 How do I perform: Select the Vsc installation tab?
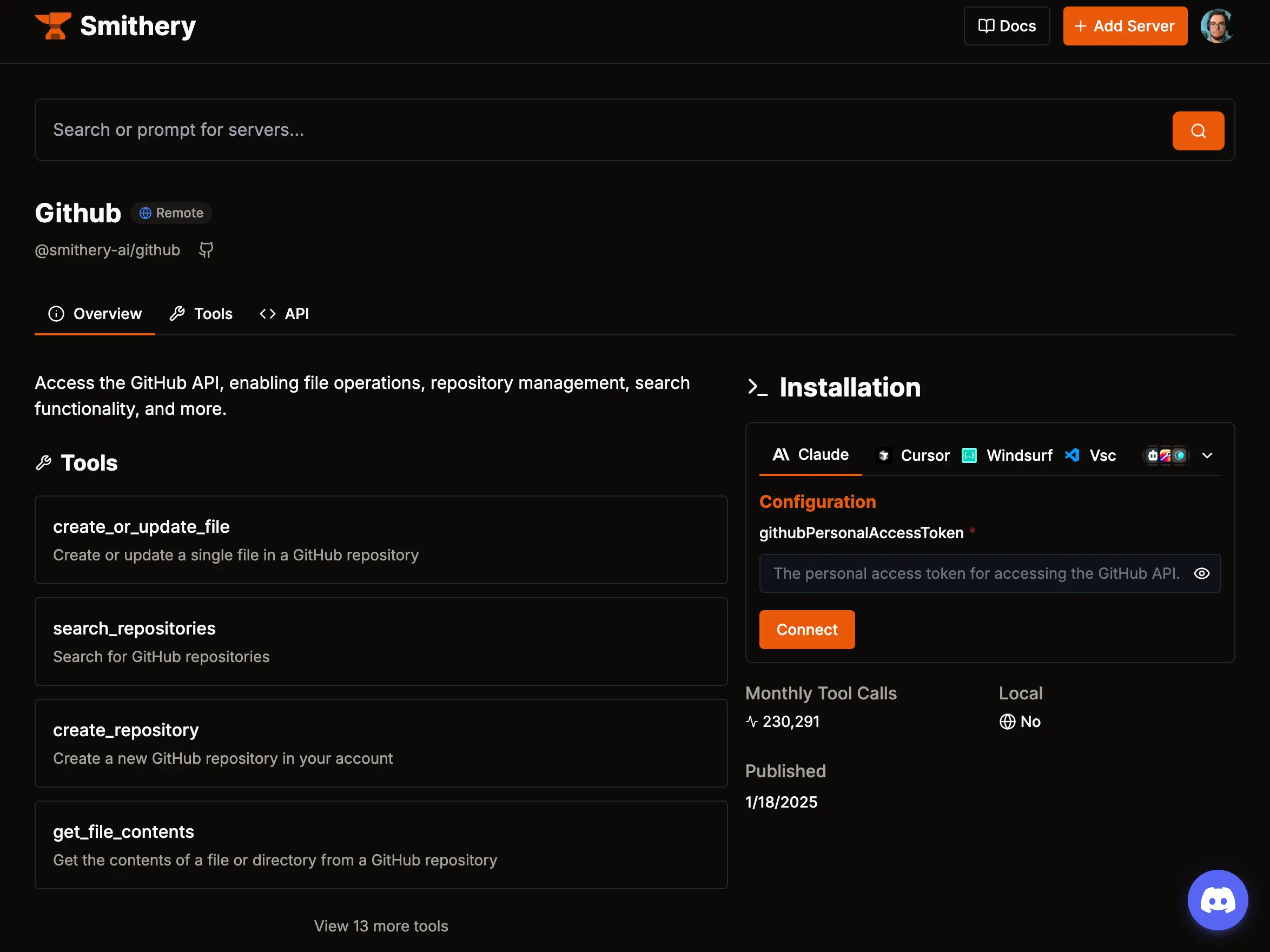coord(1090,455)
